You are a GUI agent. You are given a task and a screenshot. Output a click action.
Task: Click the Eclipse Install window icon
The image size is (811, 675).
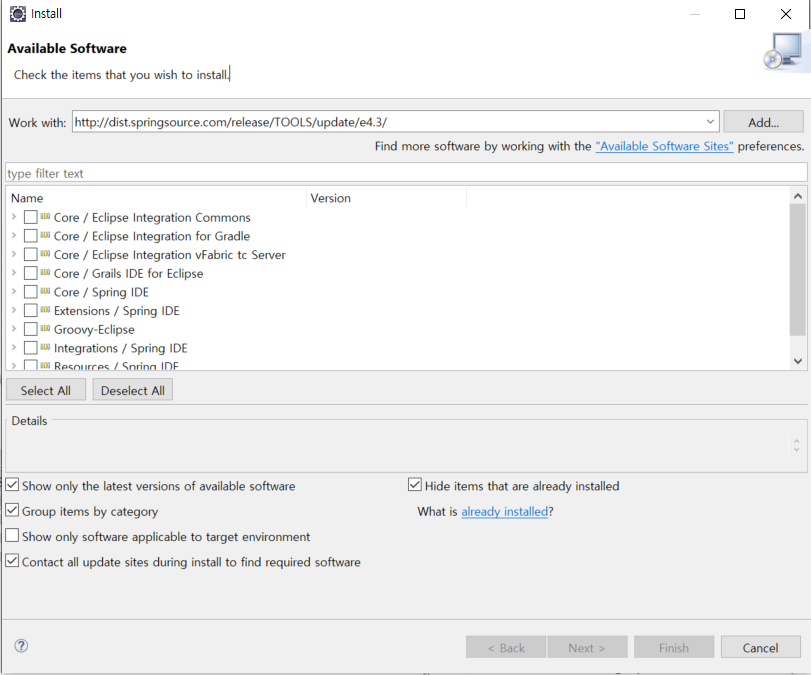pyautogui.click(x=18, y=14)
